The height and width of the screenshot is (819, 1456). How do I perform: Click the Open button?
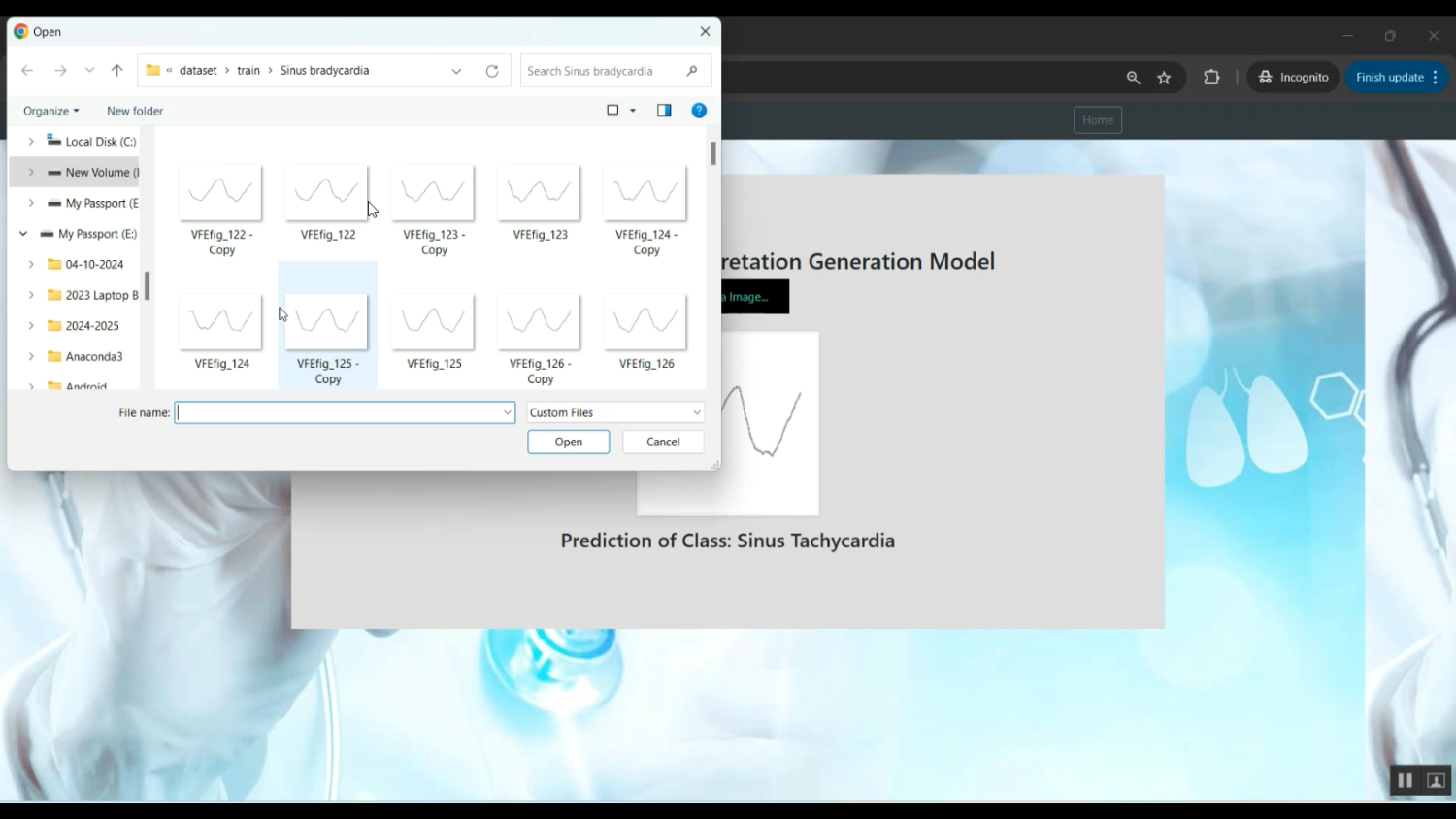click(569, 442)
